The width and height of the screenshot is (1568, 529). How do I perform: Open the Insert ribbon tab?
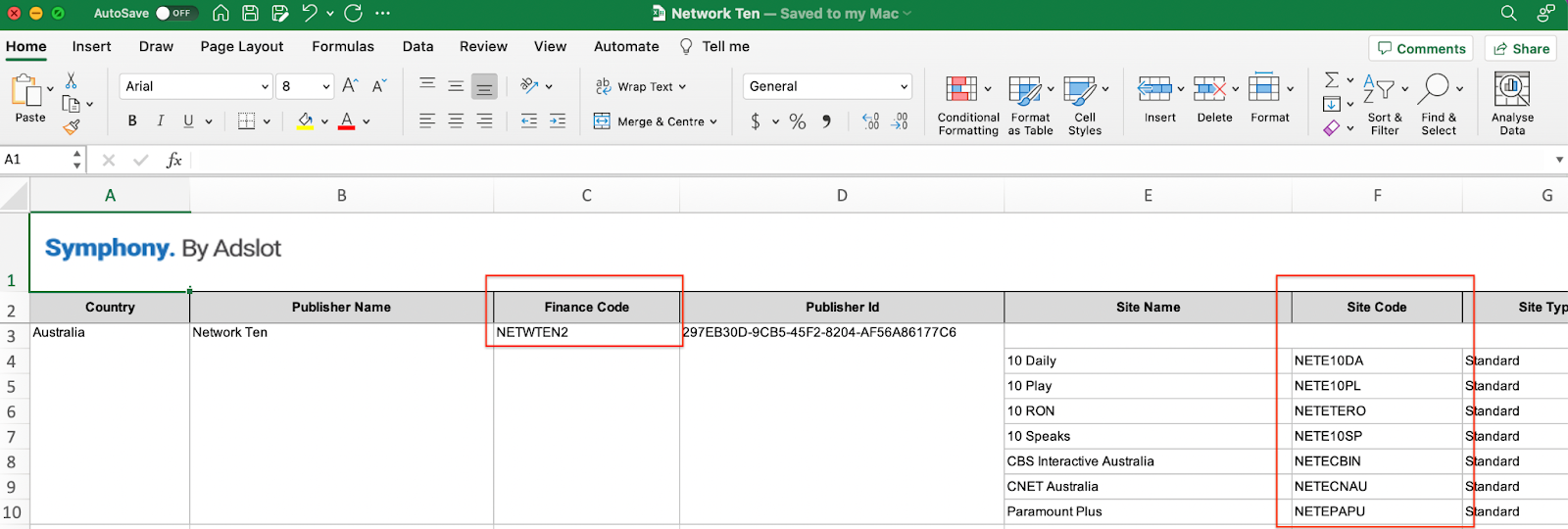tap(91, 46)
